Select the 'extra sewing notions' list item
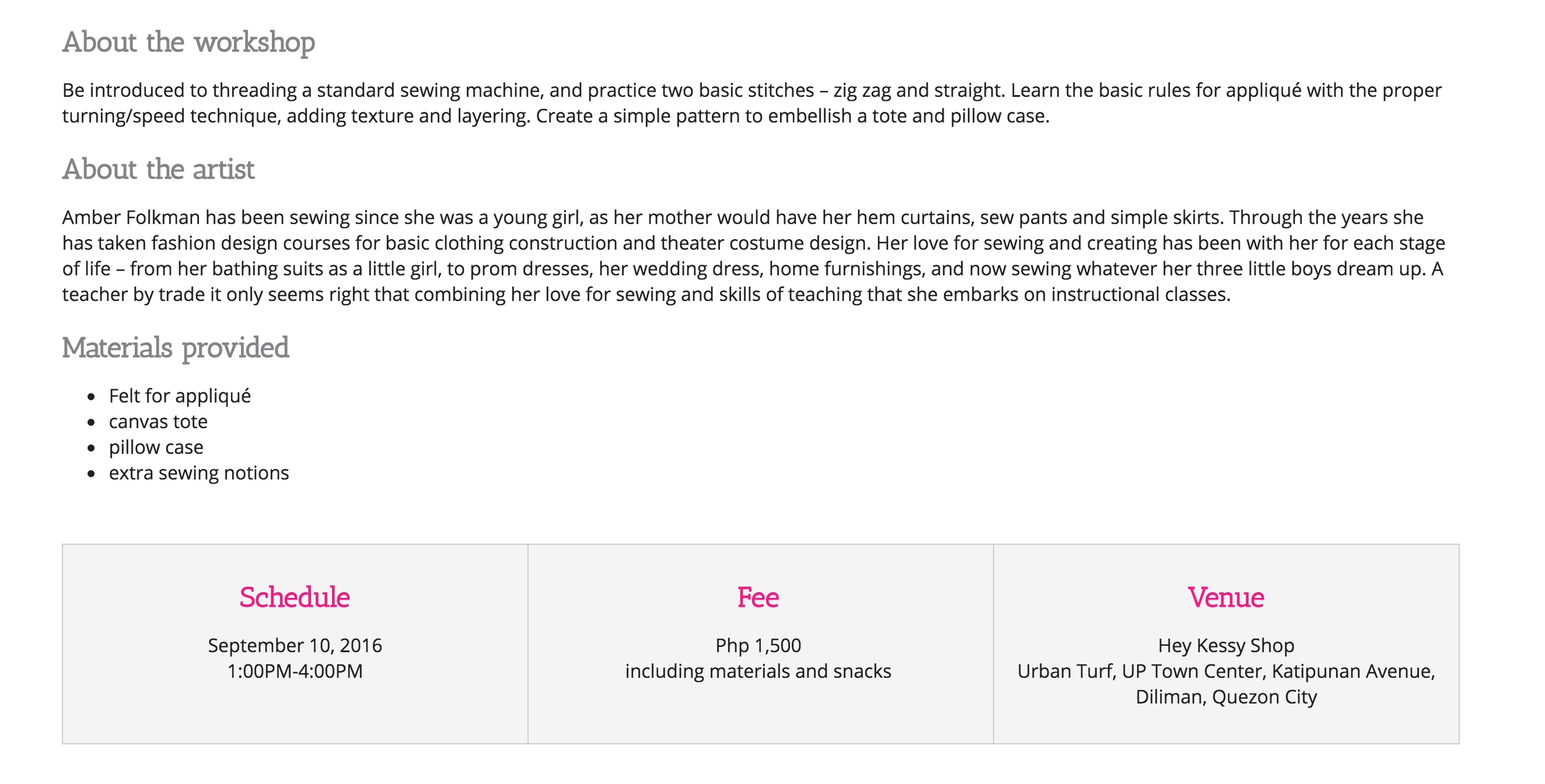 tap(199, 473)
